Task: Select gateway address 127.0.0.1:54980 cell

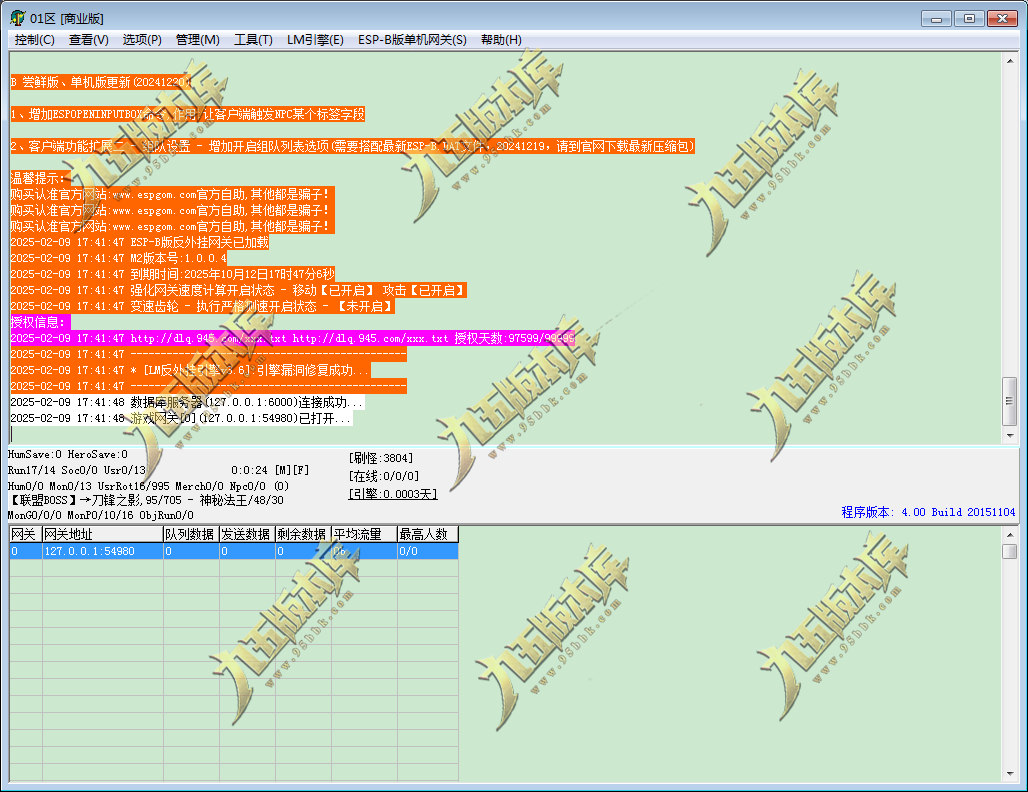Action: [102, 551]
